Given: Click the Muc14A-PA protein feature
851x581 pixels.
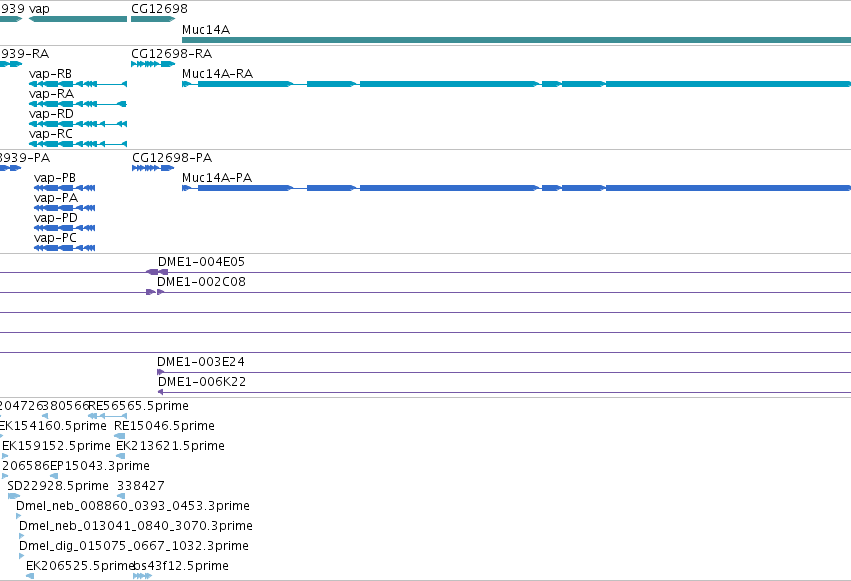Looking at the screenshot, I should (516, 188).
